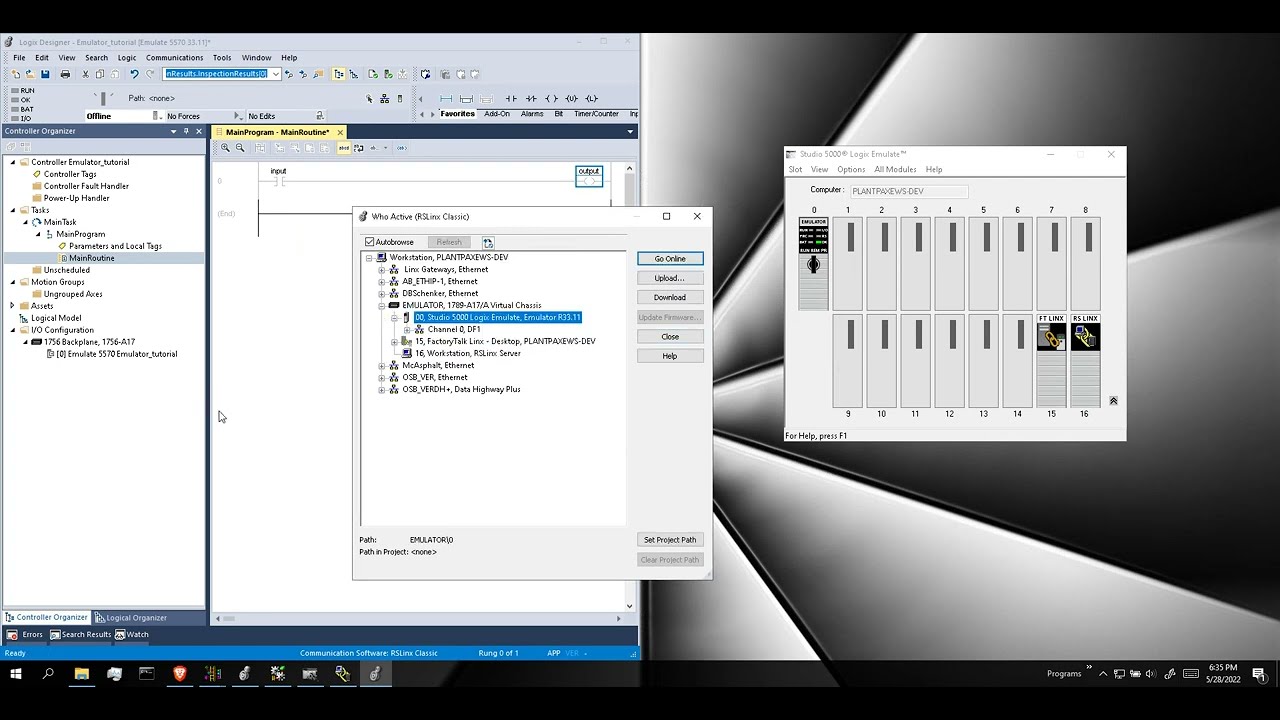Click the Go Online button
The height and width of the screenshot is (720, 1280).
point(670,259)
